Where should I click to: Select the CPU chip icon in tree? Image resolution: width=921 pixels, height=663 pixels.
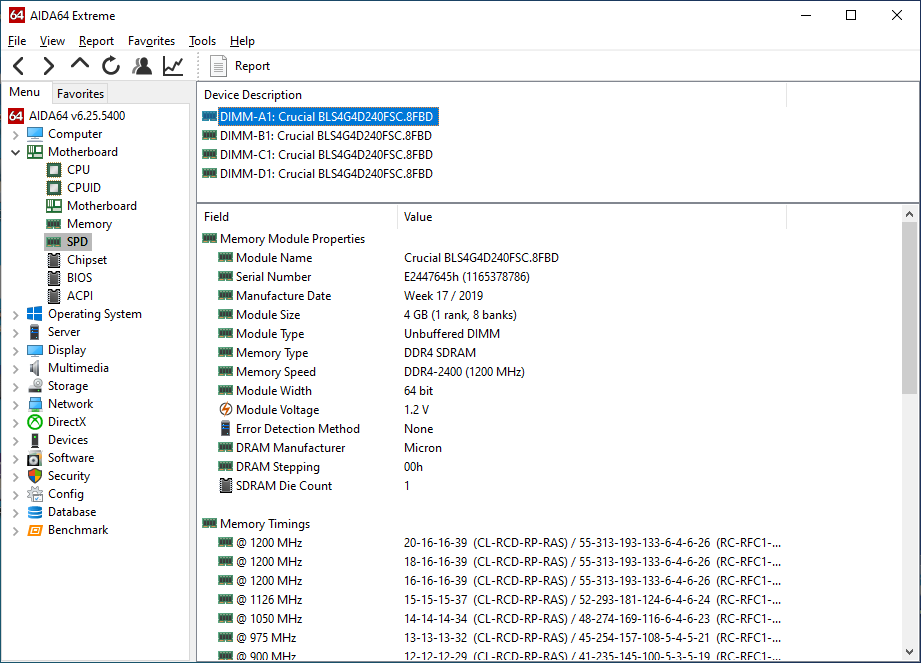[53, 170]
